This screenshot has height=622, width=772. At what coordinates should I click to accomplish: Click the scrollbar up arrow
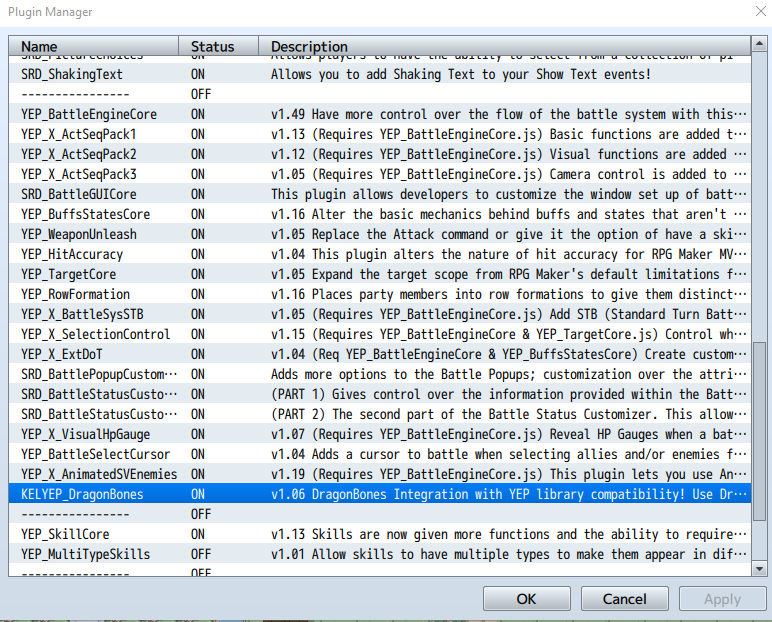tap(759, 44)
